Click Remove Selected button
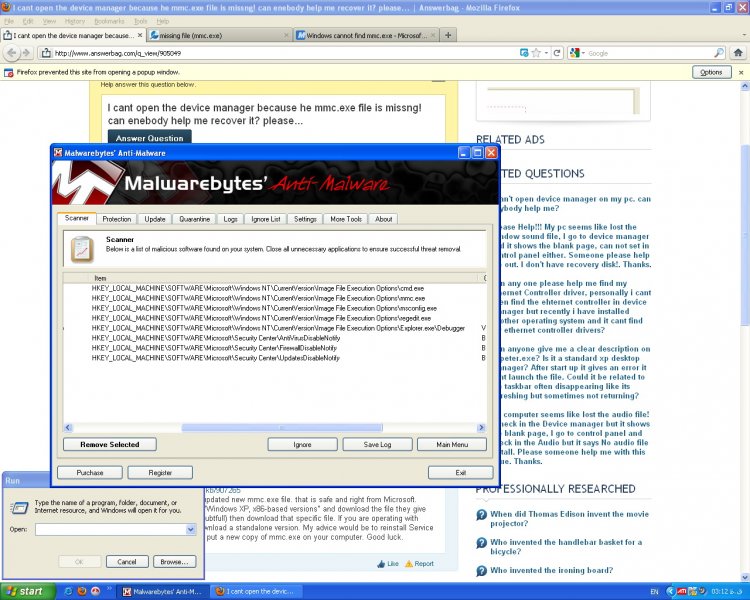The height and width of the screenshot is (600, 750). pyautogui.click(x=110, y=444)
